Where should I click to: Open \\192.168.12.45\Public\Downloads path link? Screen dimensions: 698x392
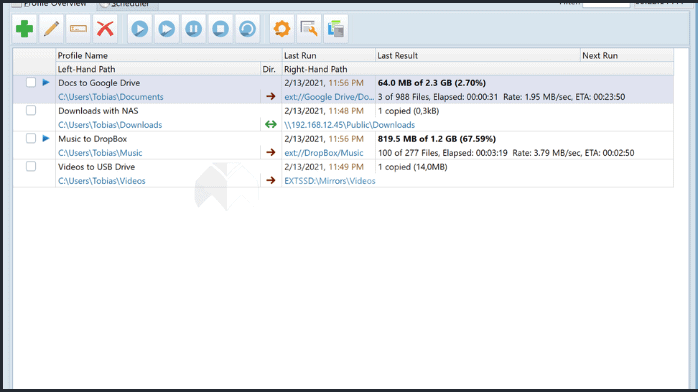coord(349,125)
